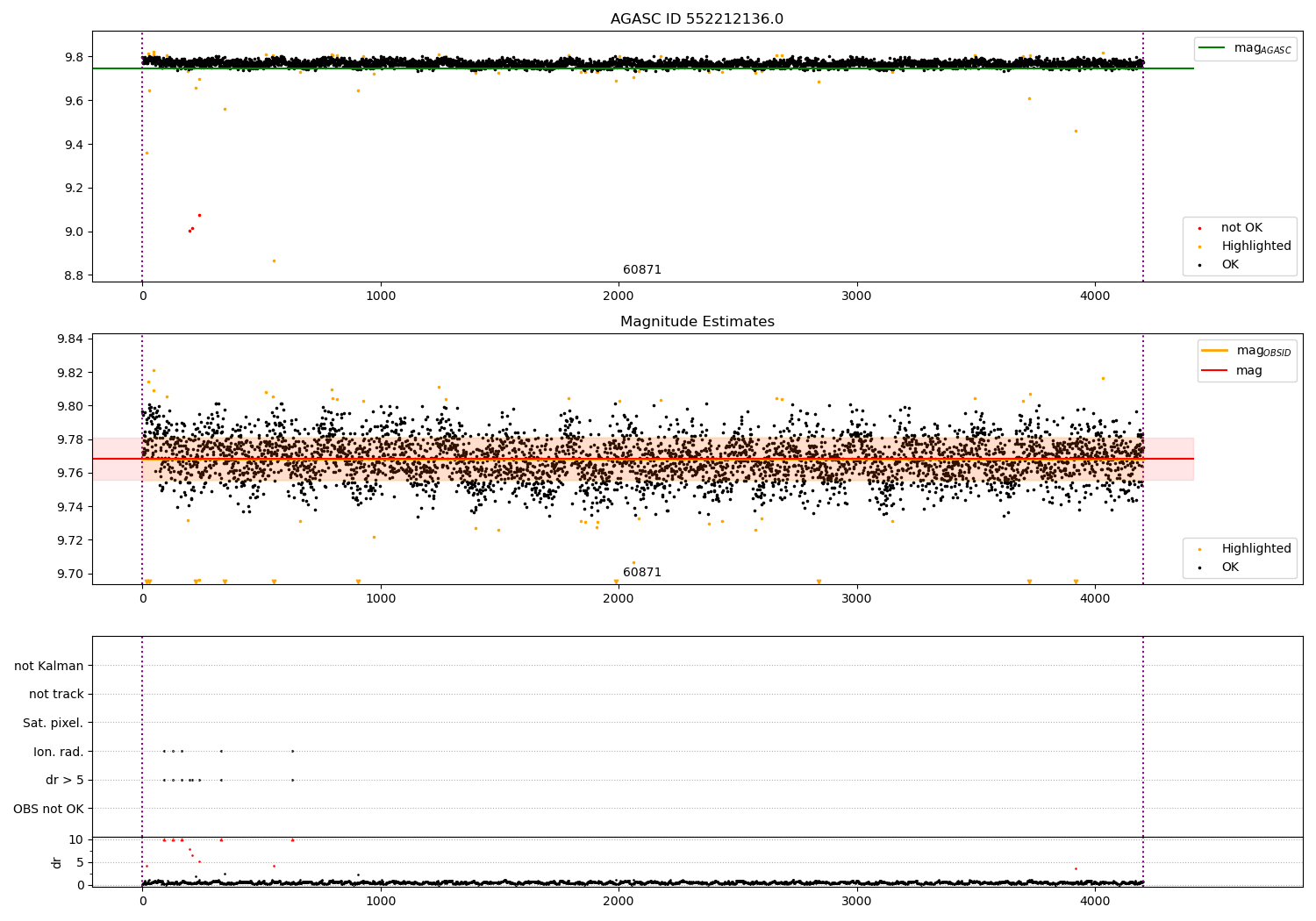Click the 'not Kalman' axis label
This screenshot has width=1316, height=921.
pyautogui.click(x=49, y=666)
